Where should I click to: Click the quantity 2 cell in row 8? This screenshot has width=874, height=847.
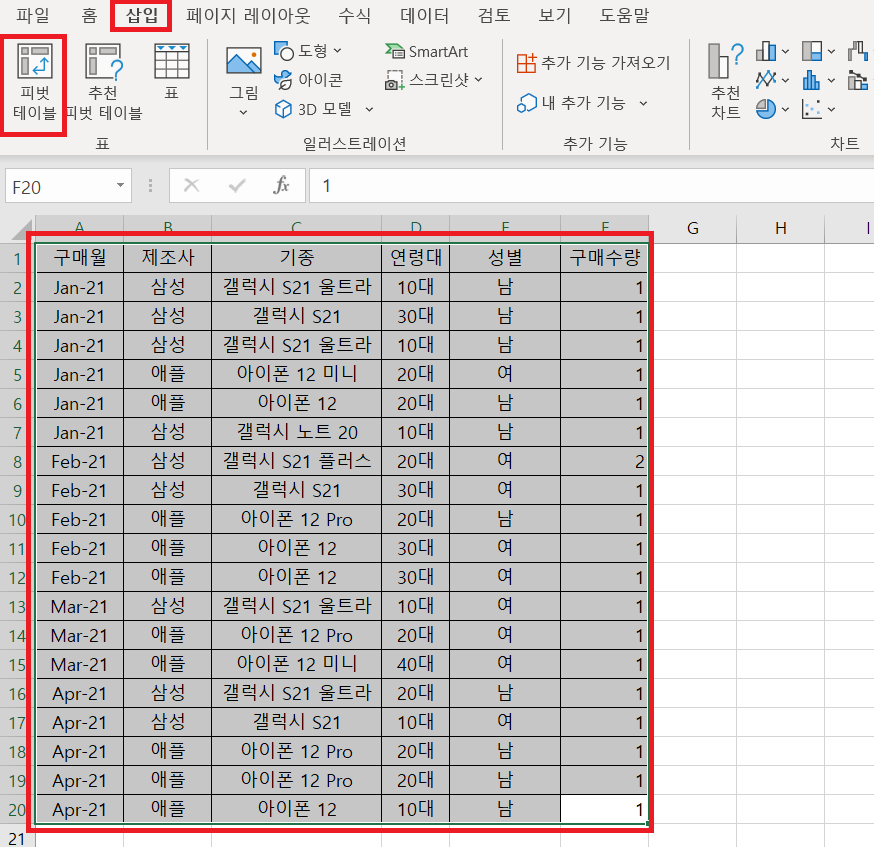(604, 461)
